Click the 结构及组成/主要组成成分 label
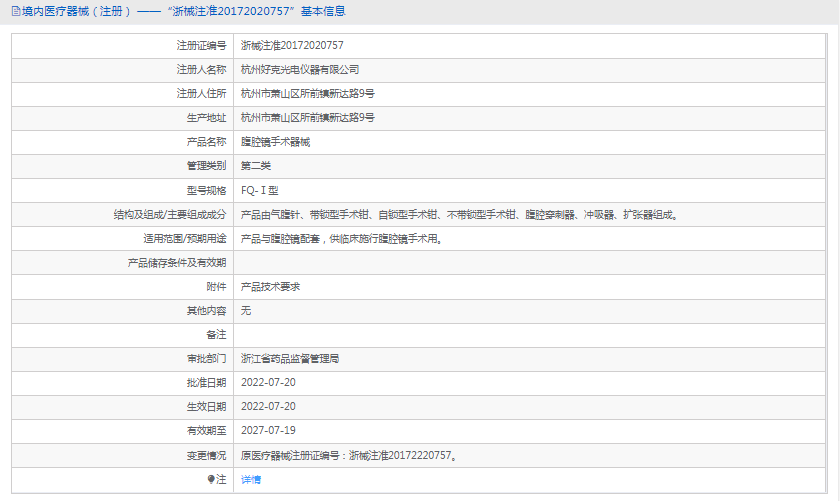Viewport: 840px width, 501px height. pos(170,215)
